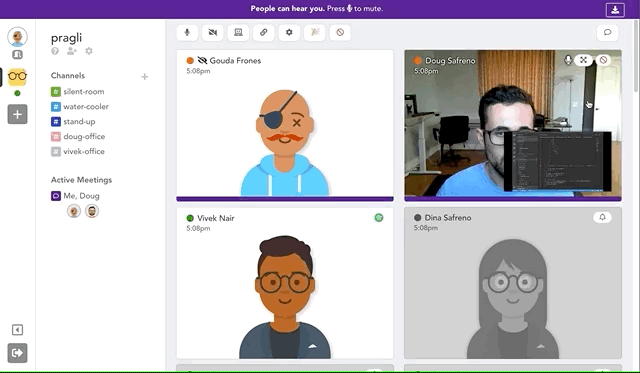Ring the bell on Dina Safreno's card
The image size is (640, 373).
pyautogui.click(x=602, y=217)
